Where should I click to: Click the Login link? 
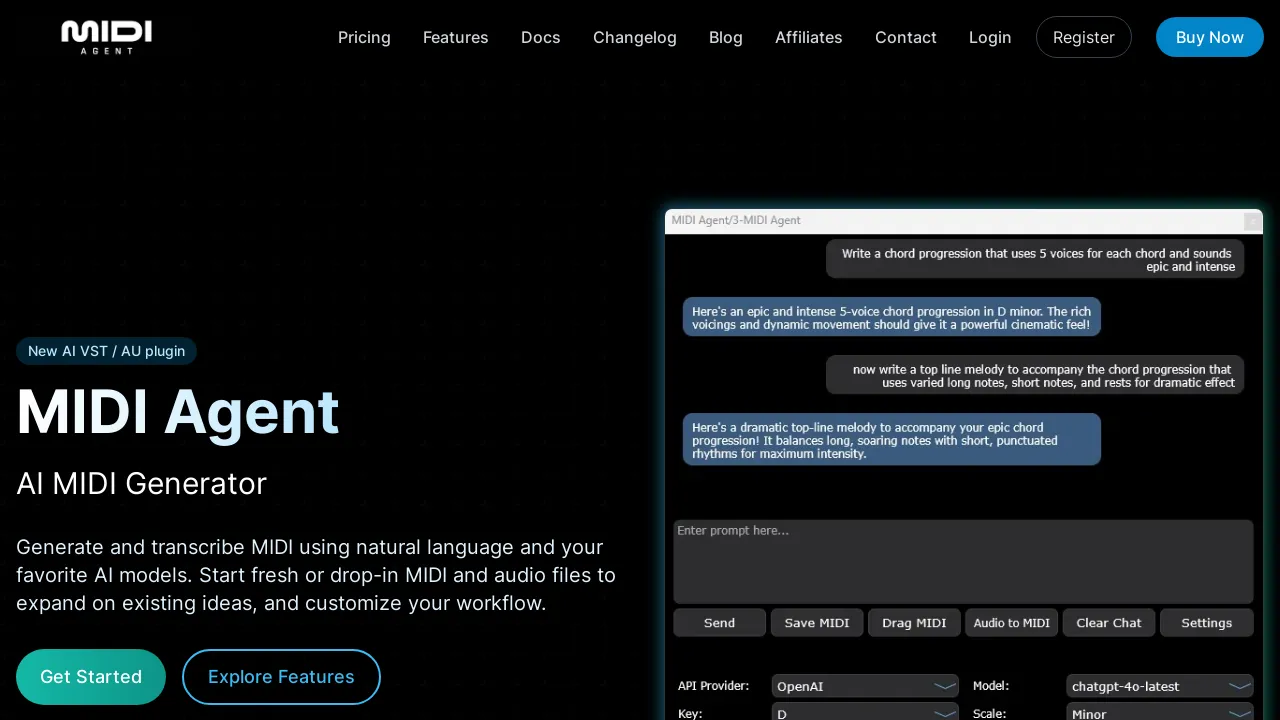pyautogui.click(x=990, y=37)
